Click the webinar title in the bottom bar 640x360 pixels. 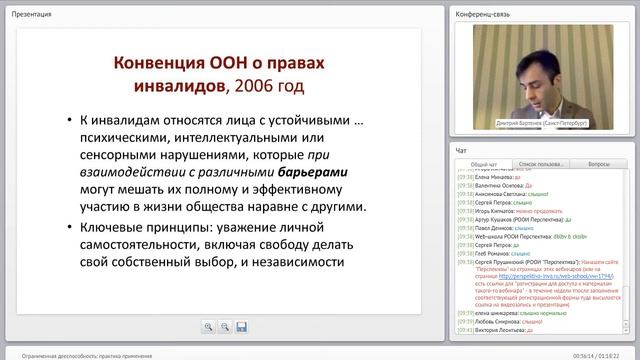pyautogui.click(x=87, y=356)
